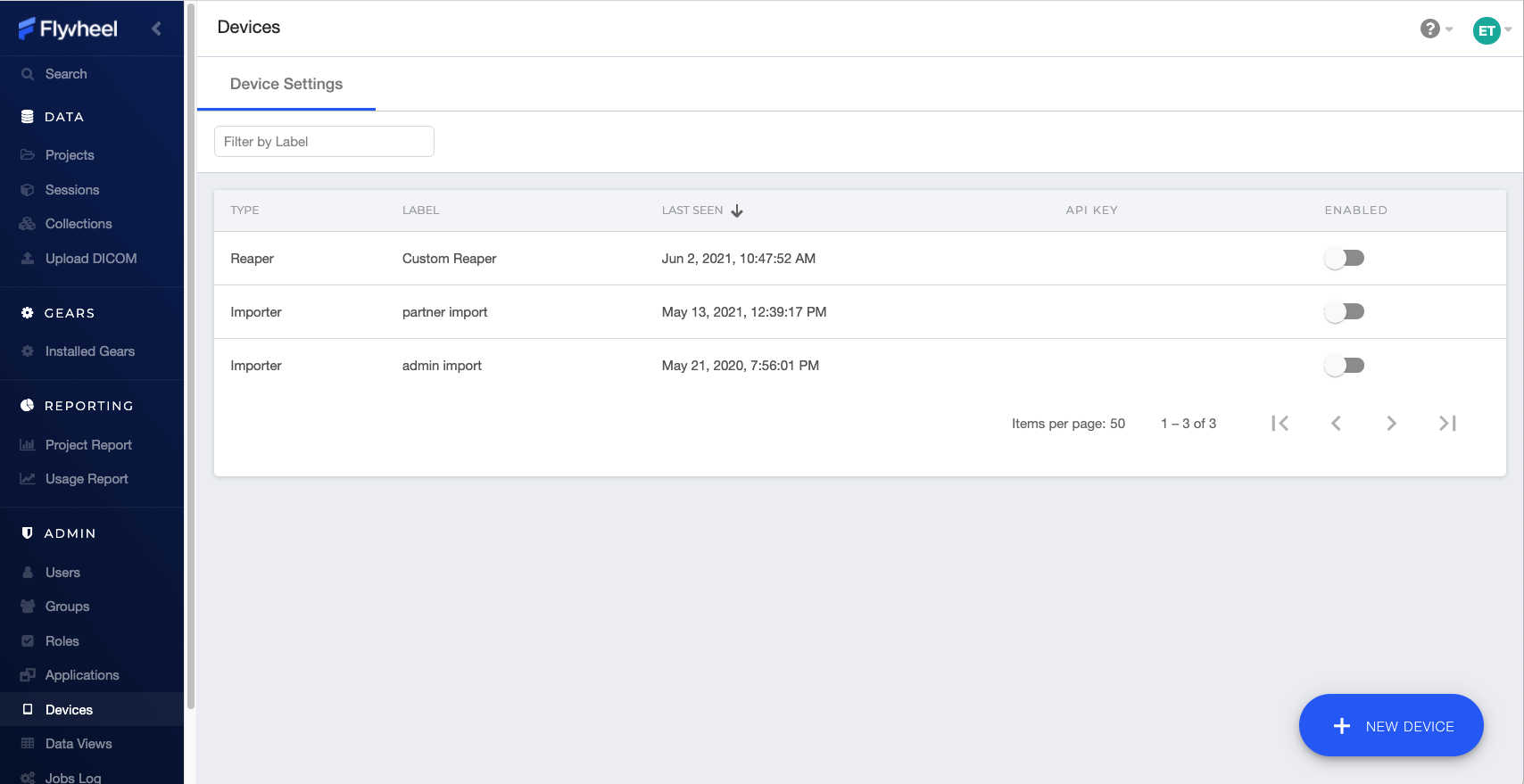Click Jun 2, 2021, 10:47:52 AM cell
This screenshot has height=784, width=1524.
pos(739,259)
